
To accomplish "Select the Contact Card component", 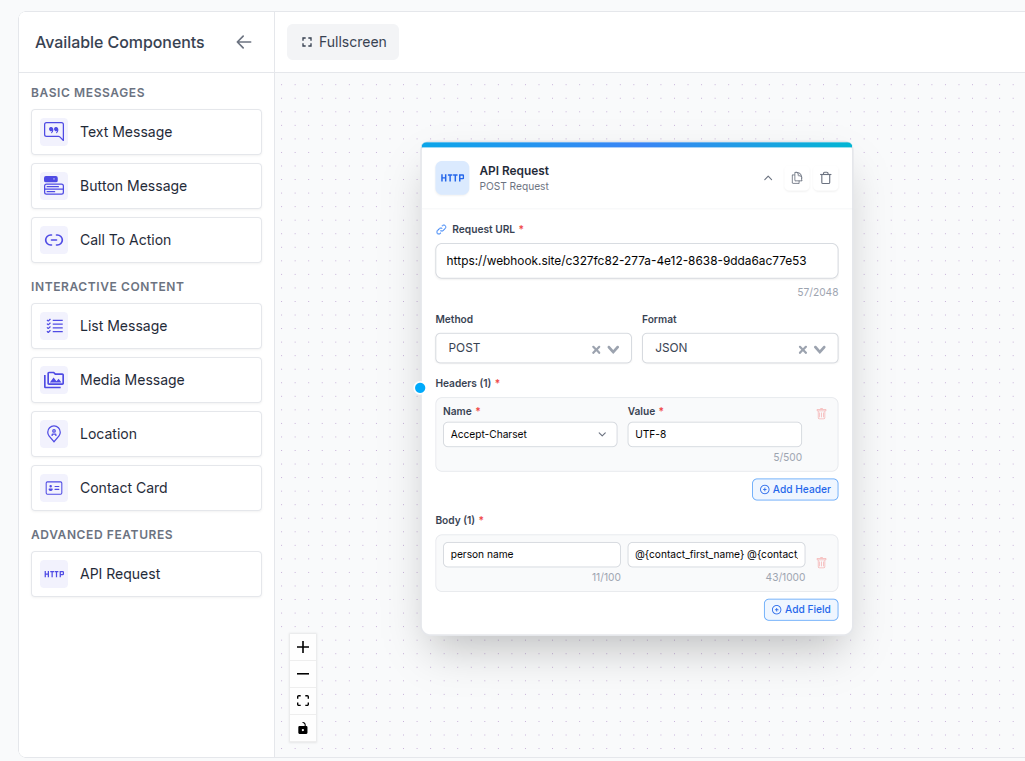I will pyautogui.click(x=146, y=488).
